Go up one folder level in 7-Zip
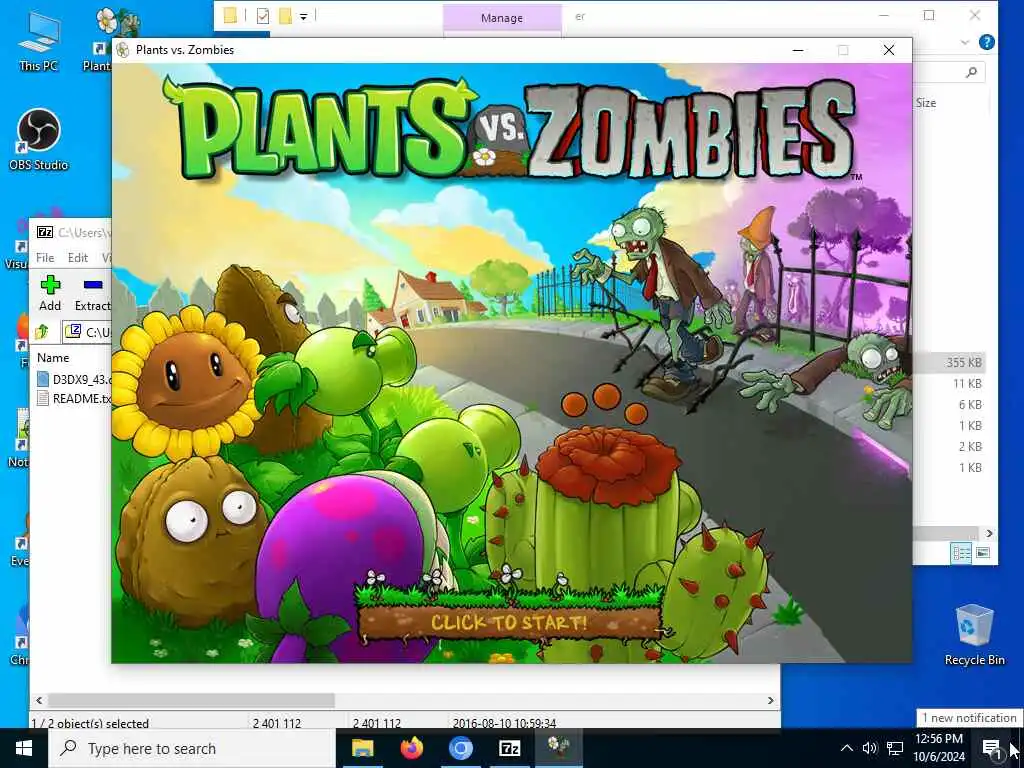Image resolution: width=1024 pixels, height=768 pixels. (x=42, y=332)
